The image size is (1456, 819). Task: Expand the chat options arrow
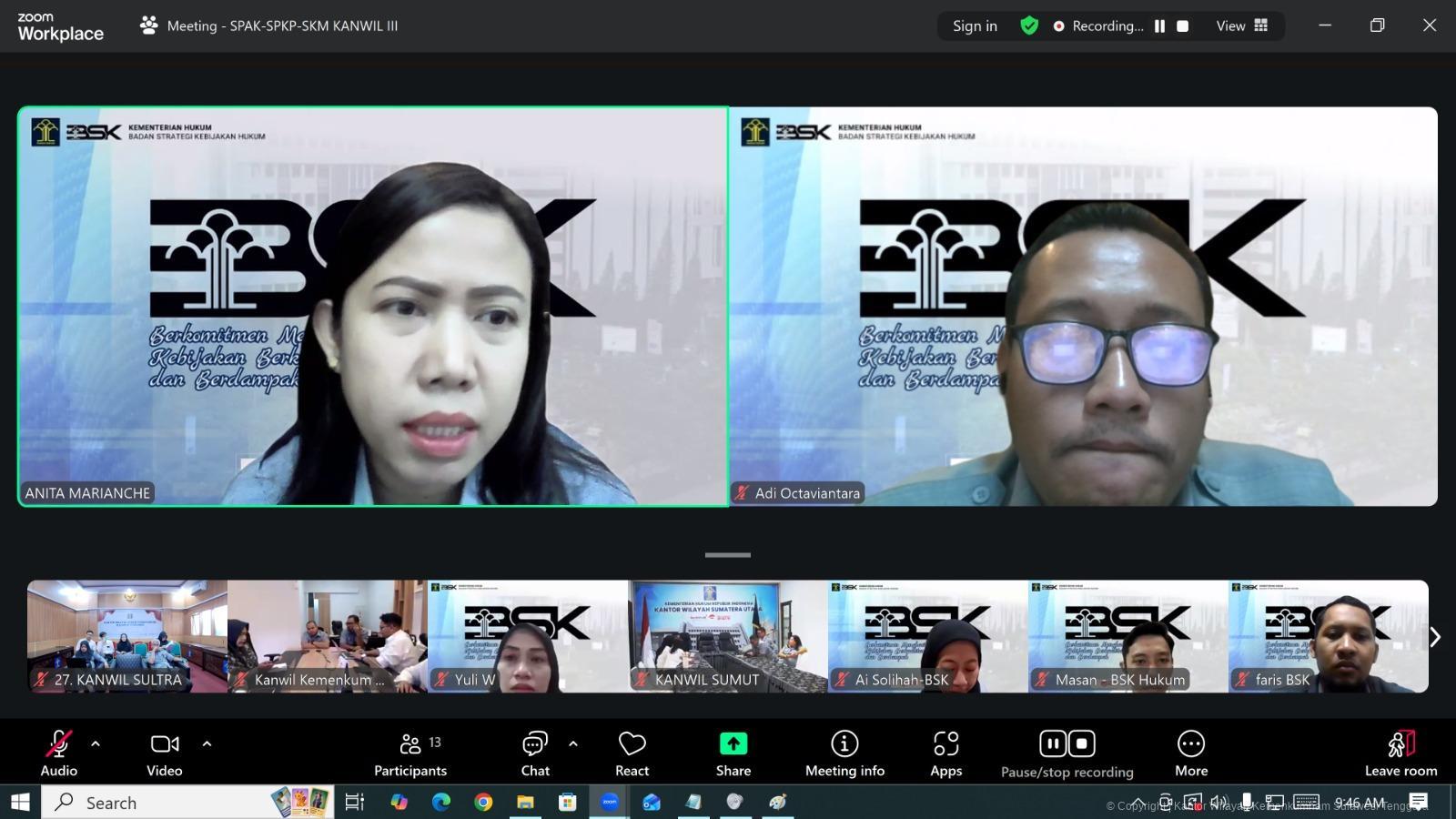coord(572,743)
